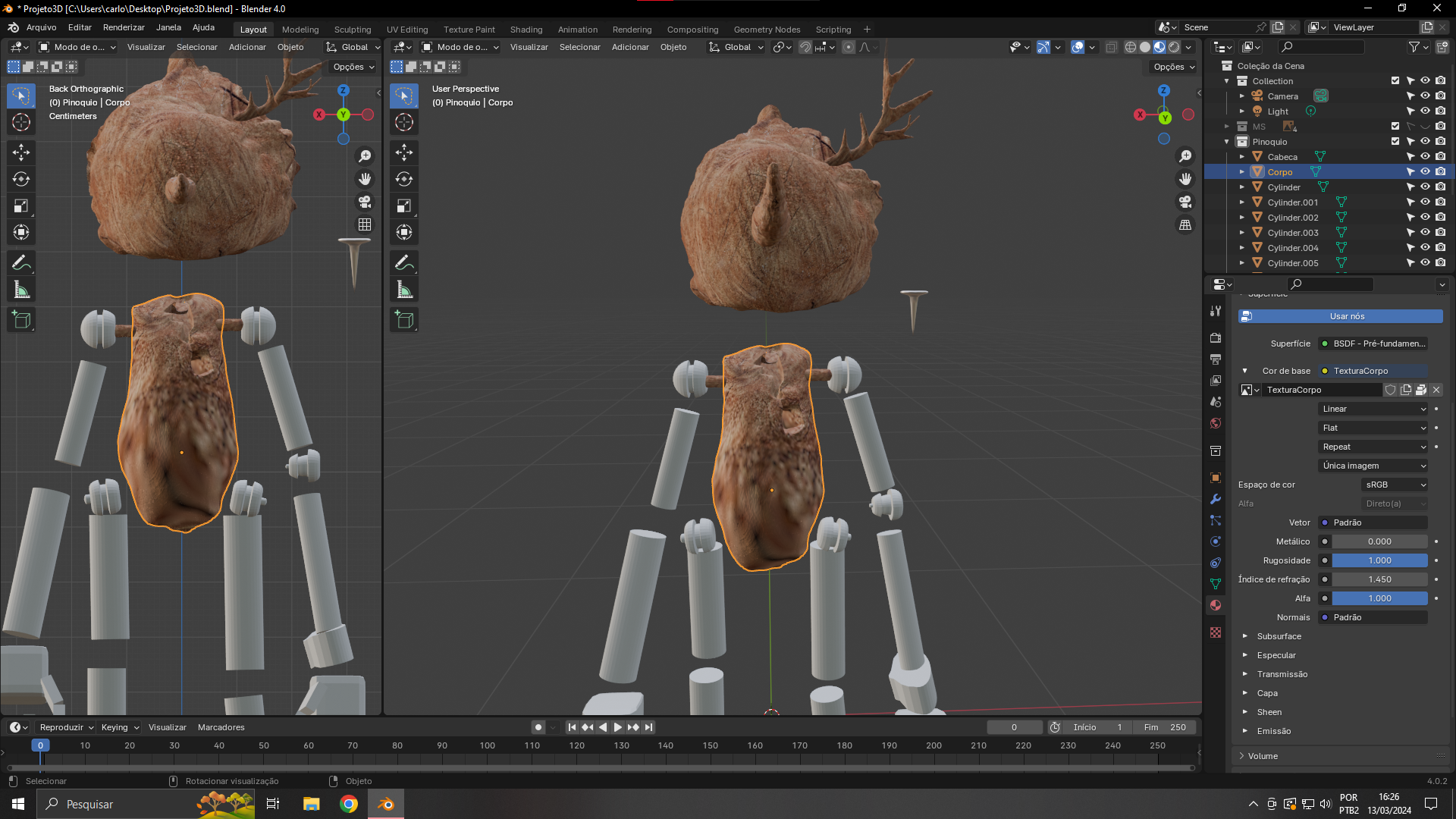Open the Material properties tab
The image size is (1456, 819).
(1216, 605)
